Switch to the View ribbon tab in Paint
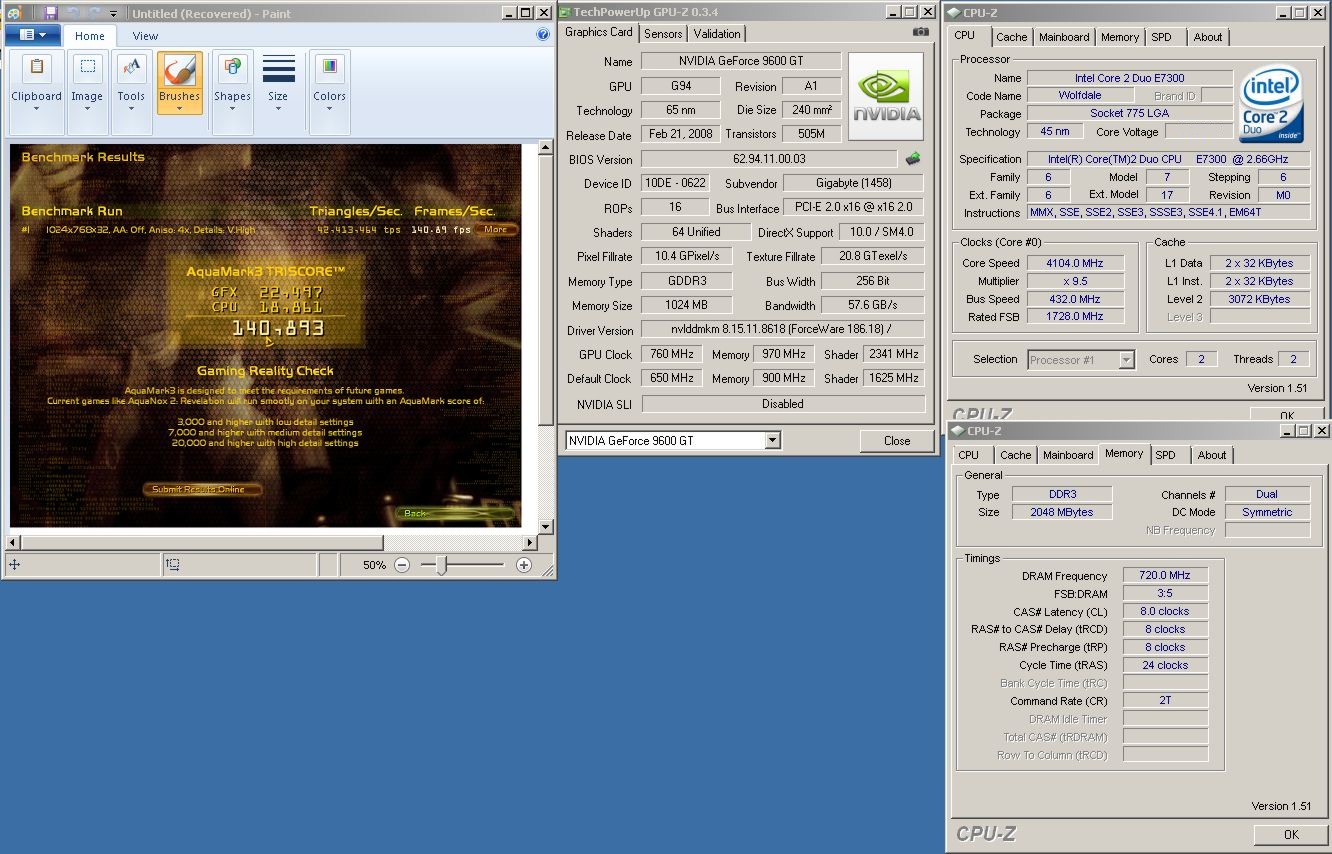 145,36
